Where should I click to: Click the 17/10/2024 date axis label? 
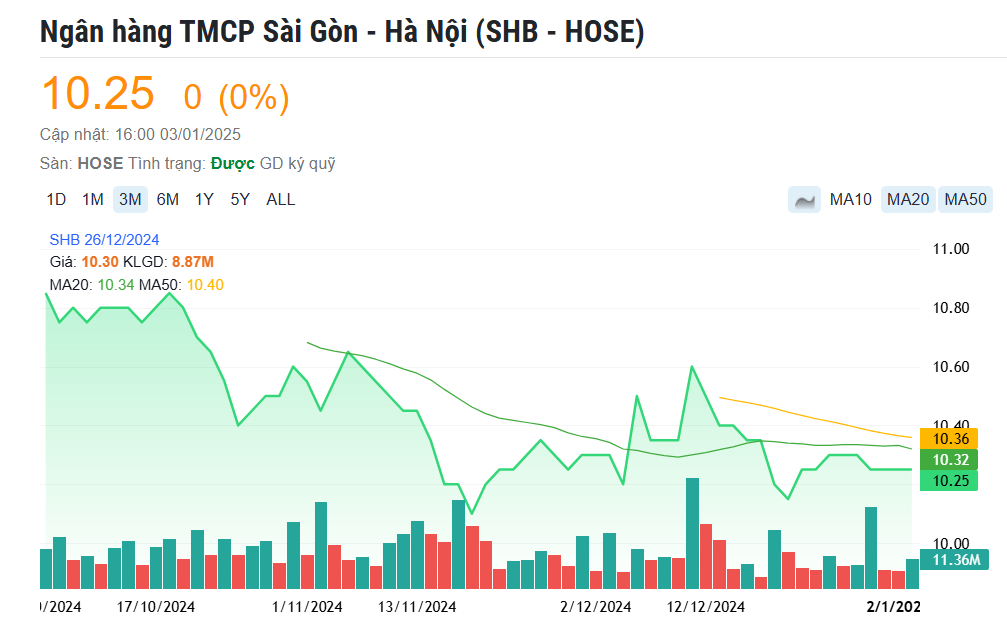pyautogui.click(x=155, y=607)
